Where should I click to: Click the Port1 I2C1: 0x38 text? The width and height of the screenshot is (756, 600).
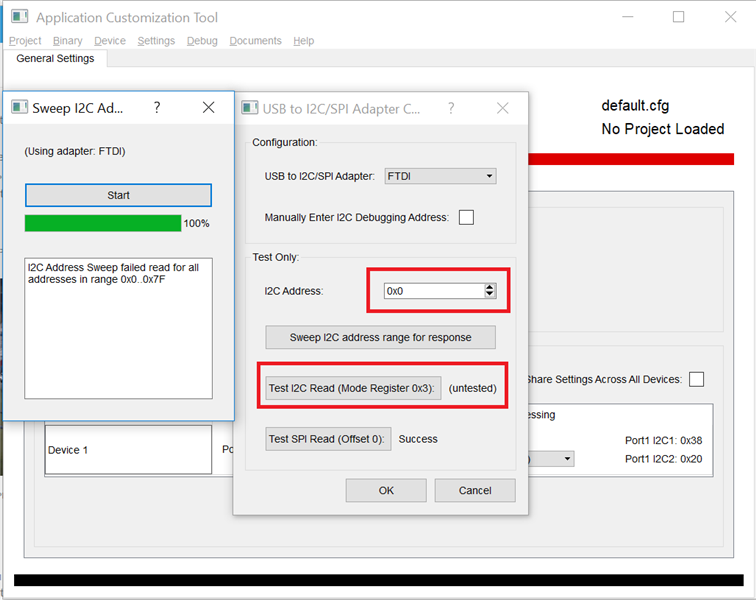tap(663, 440)
